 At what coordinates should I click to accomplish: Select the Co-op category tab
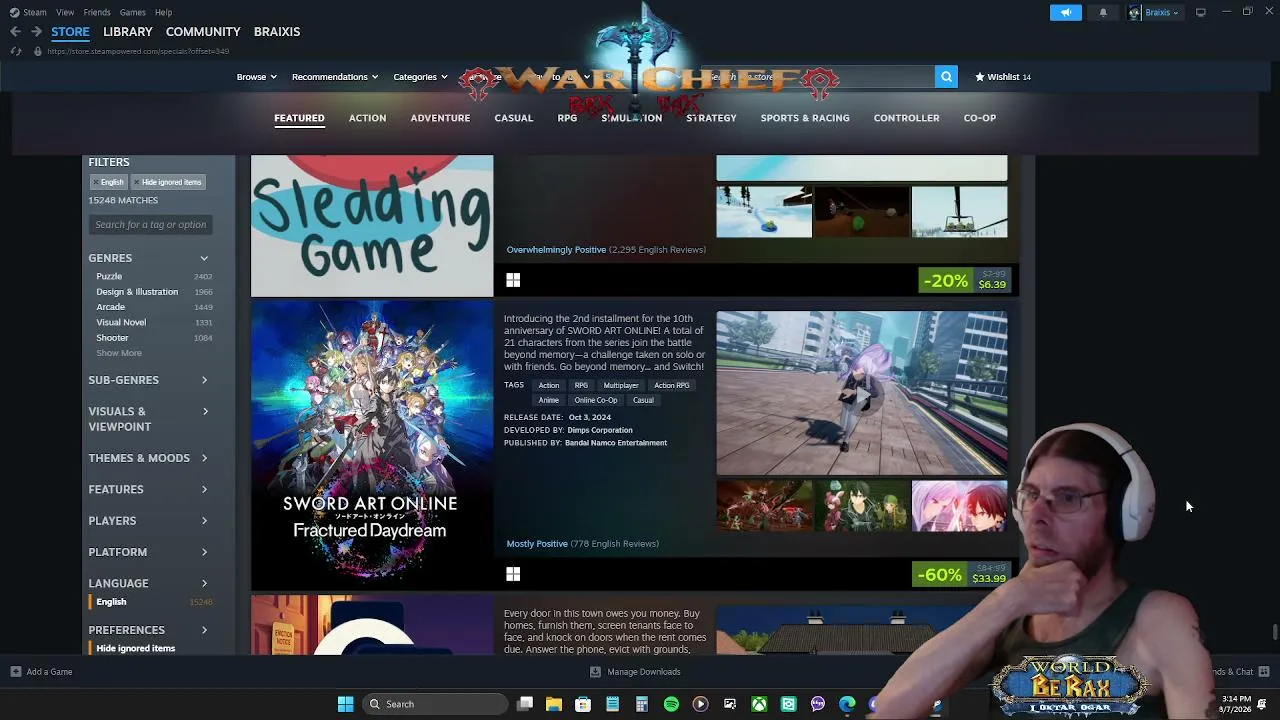980,118
